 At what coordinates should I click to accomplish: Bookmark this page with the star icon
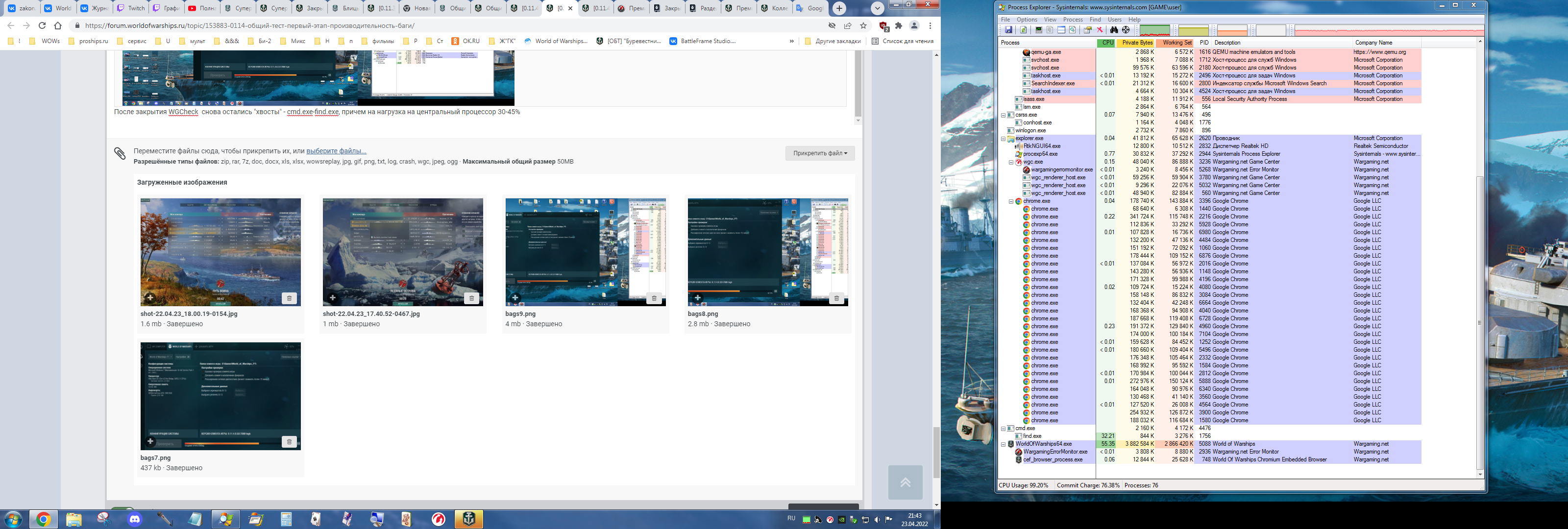click(863, 25)
